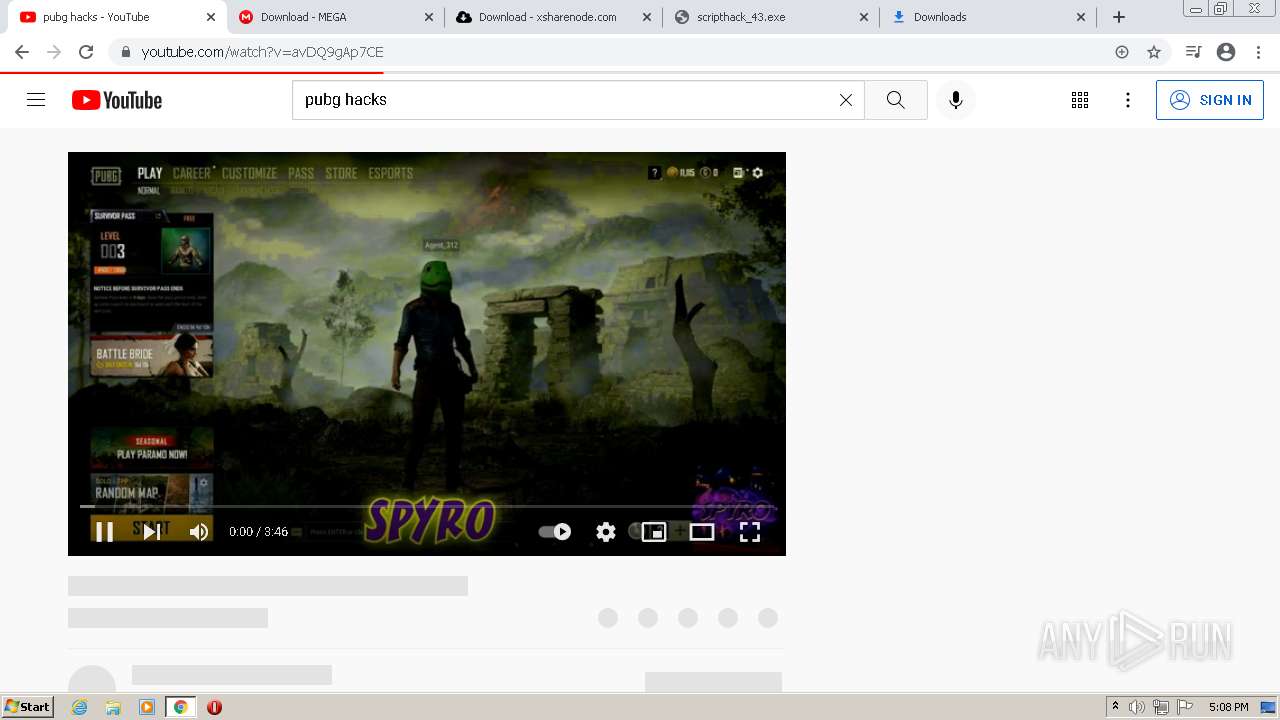1280x720 pixels.
Task: Open the install/add circle icon in address bar
Action: click(1122, 52)
